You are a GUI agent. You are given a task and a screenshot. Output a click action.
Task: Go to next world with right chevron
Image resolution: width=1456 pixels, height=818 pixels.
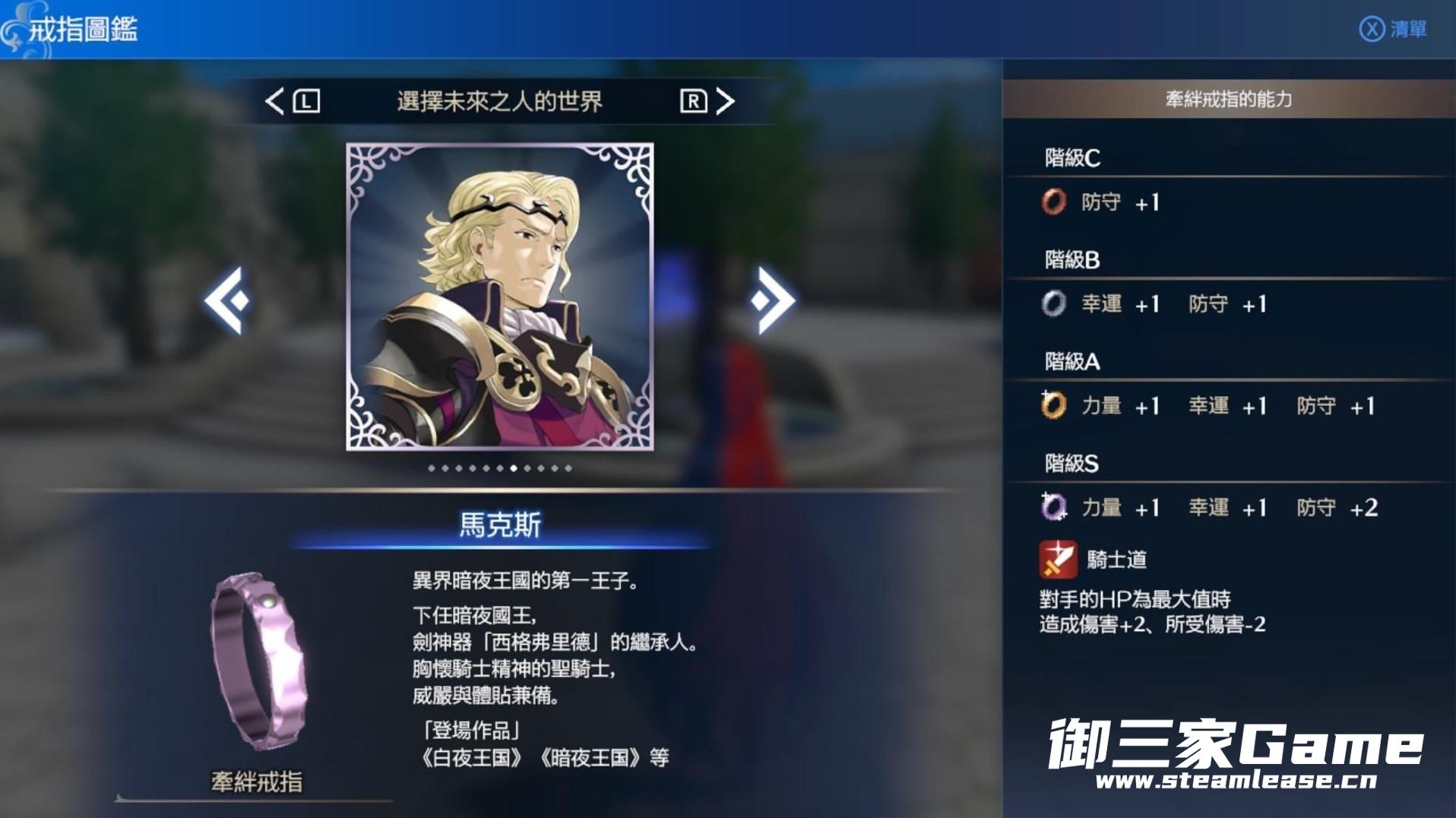tap(726, 101)
